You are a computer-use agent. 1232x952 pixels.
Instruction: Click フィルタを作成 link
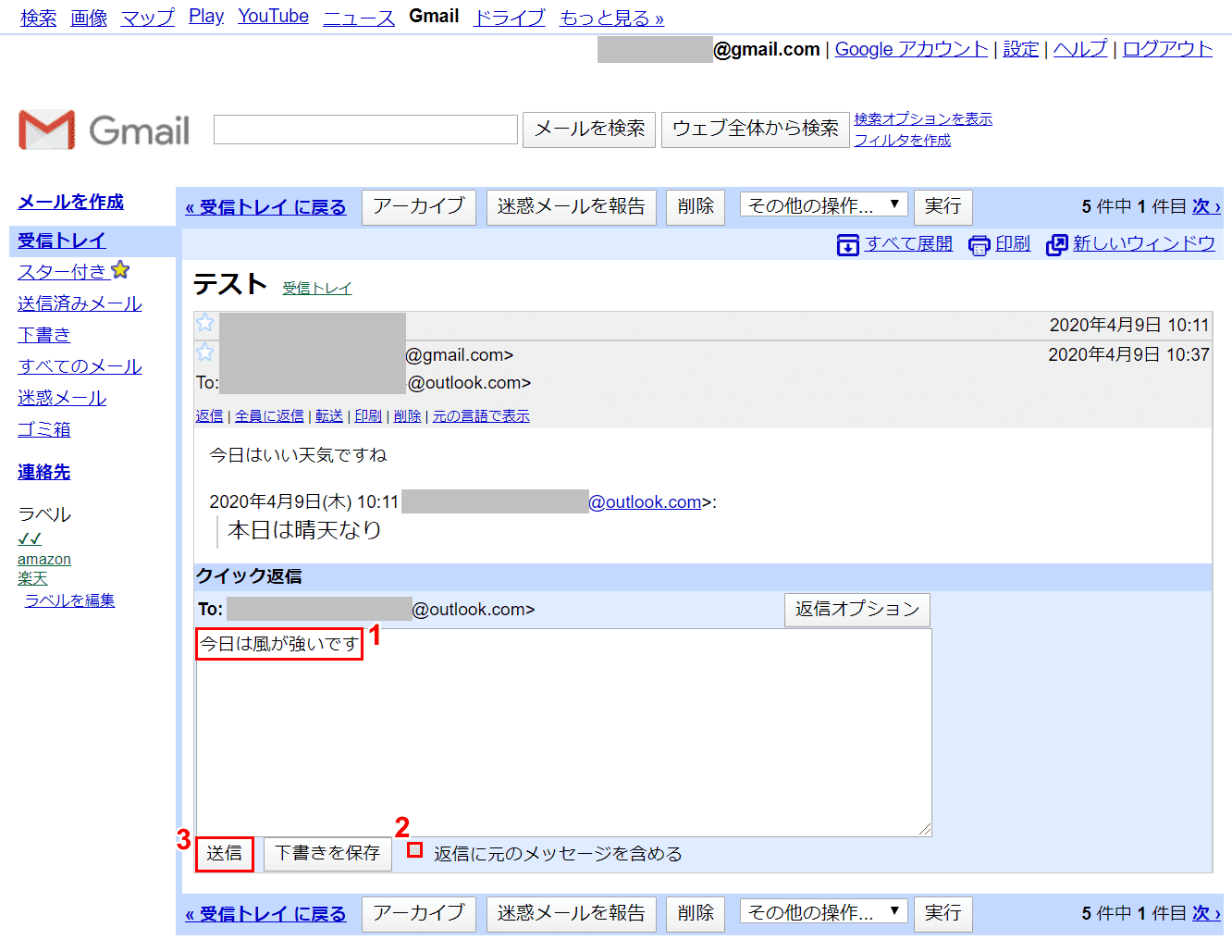click(903, 141)
